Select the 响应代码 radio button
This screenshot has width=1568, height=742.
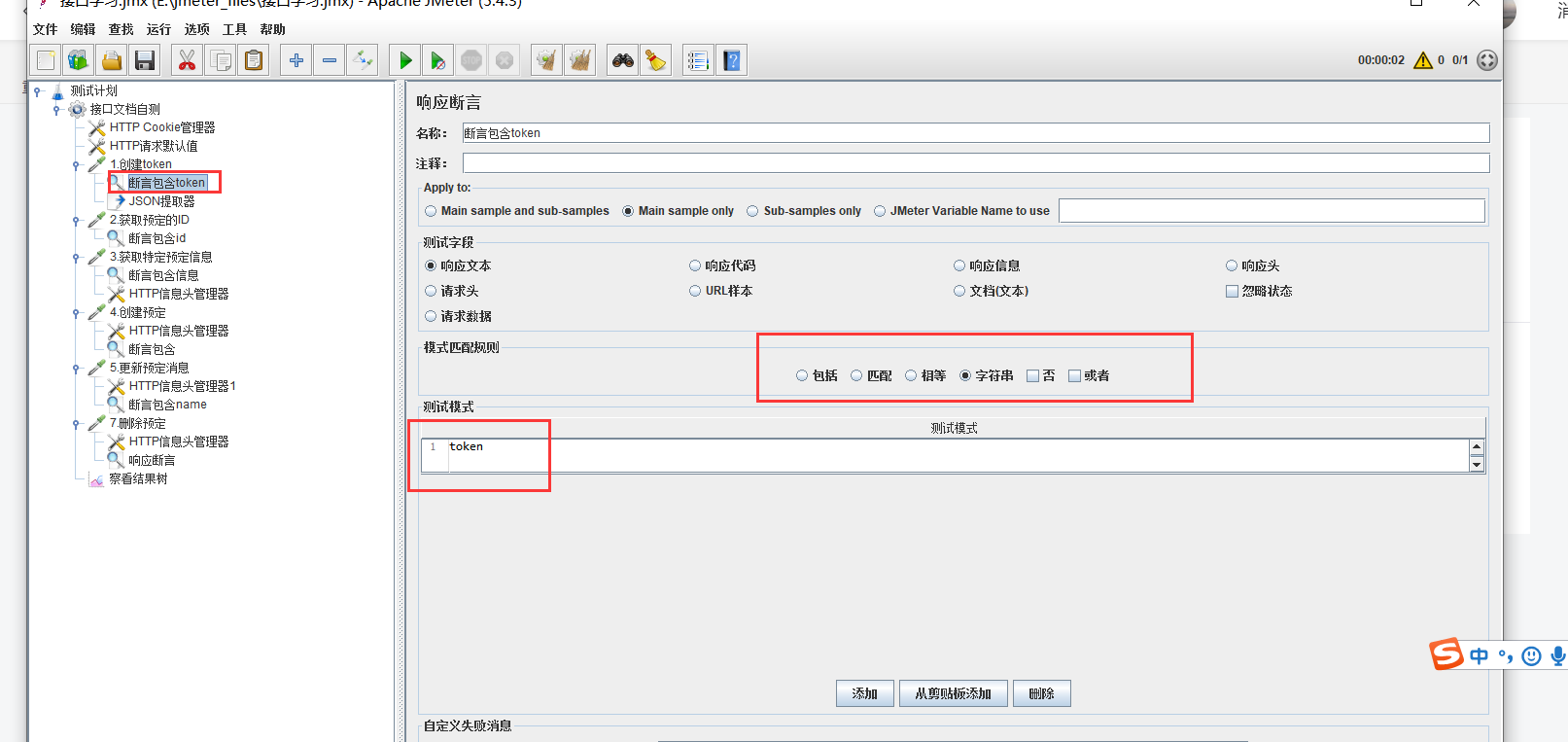722,265
